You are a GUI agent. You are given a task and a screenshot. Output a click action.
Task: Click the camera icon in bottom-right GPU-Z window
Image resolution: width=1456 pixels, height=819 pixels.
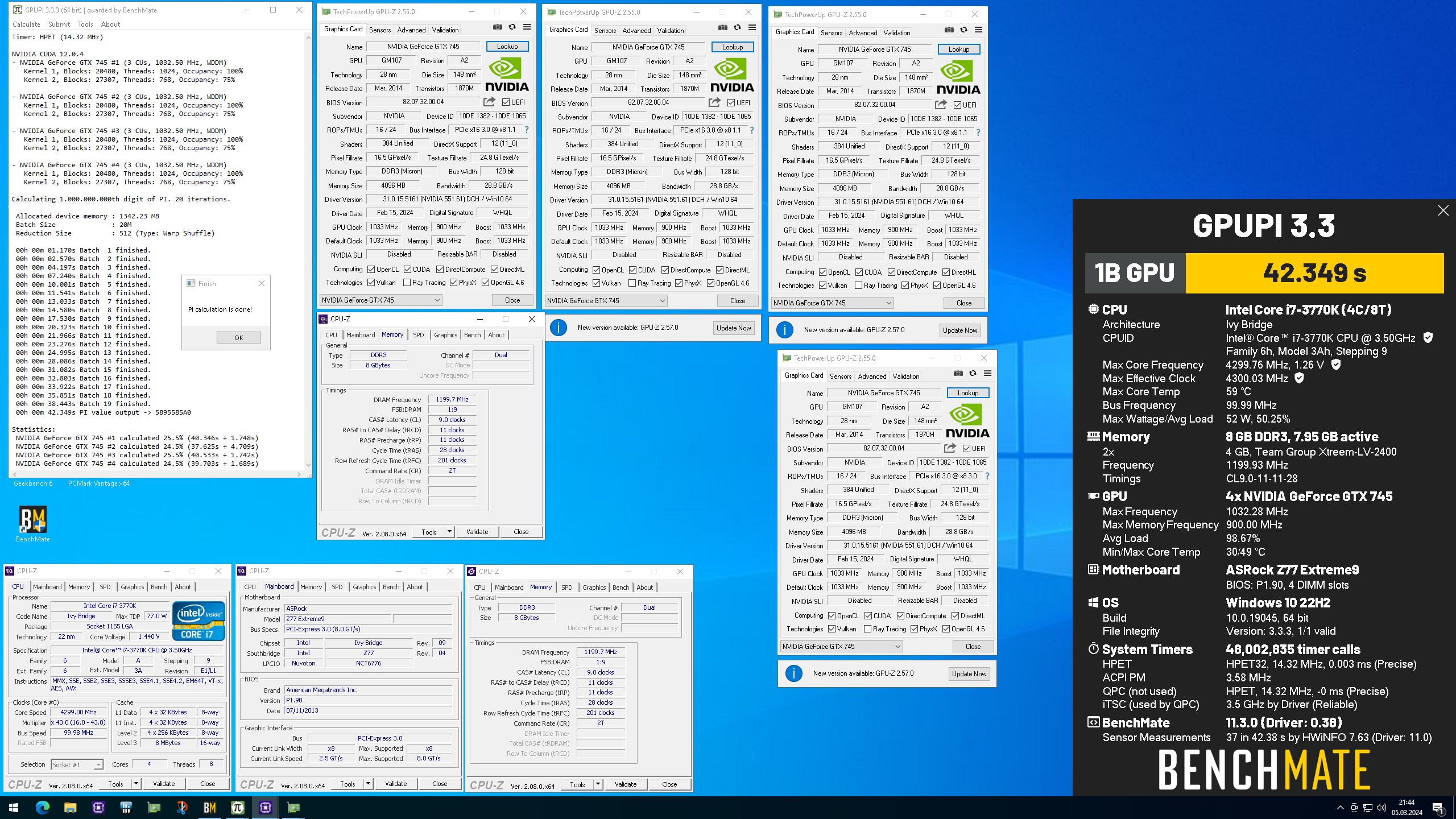coord(958,374)
